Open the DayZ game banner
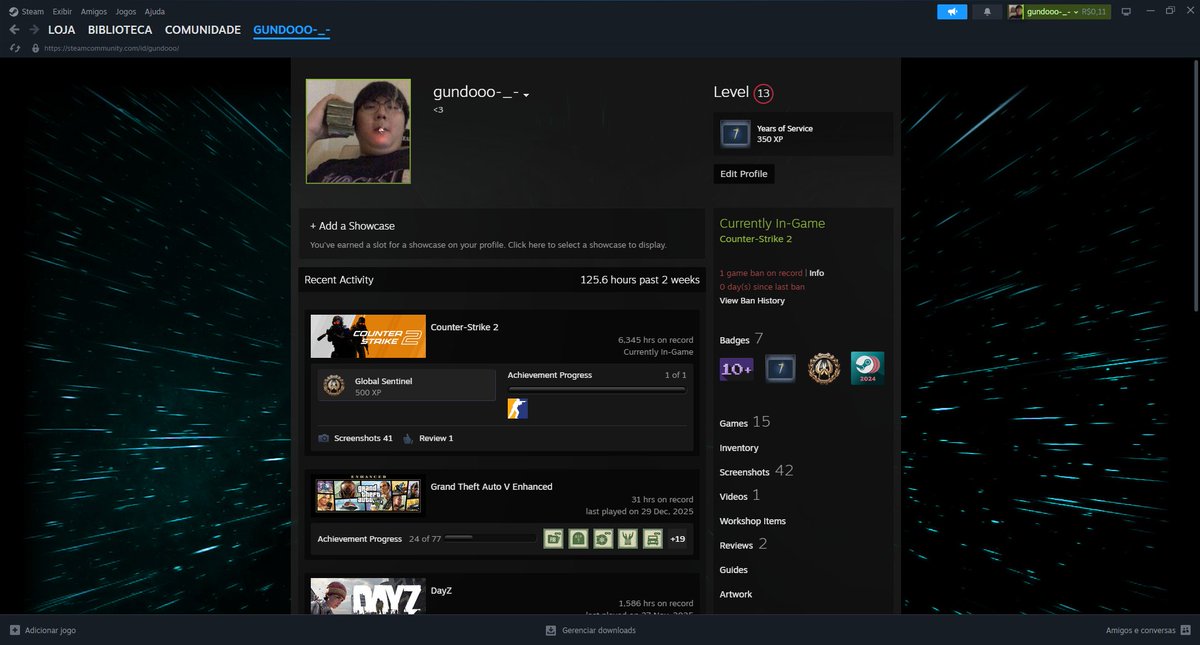1200x645 pixels. (x=368, y=596)
